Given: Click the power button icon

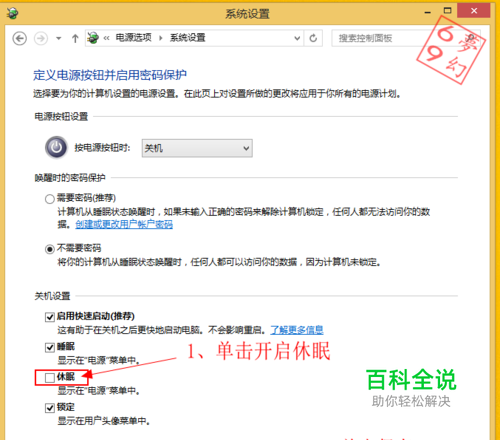Looking at the screenshot, I should click(x=56, y=147).
